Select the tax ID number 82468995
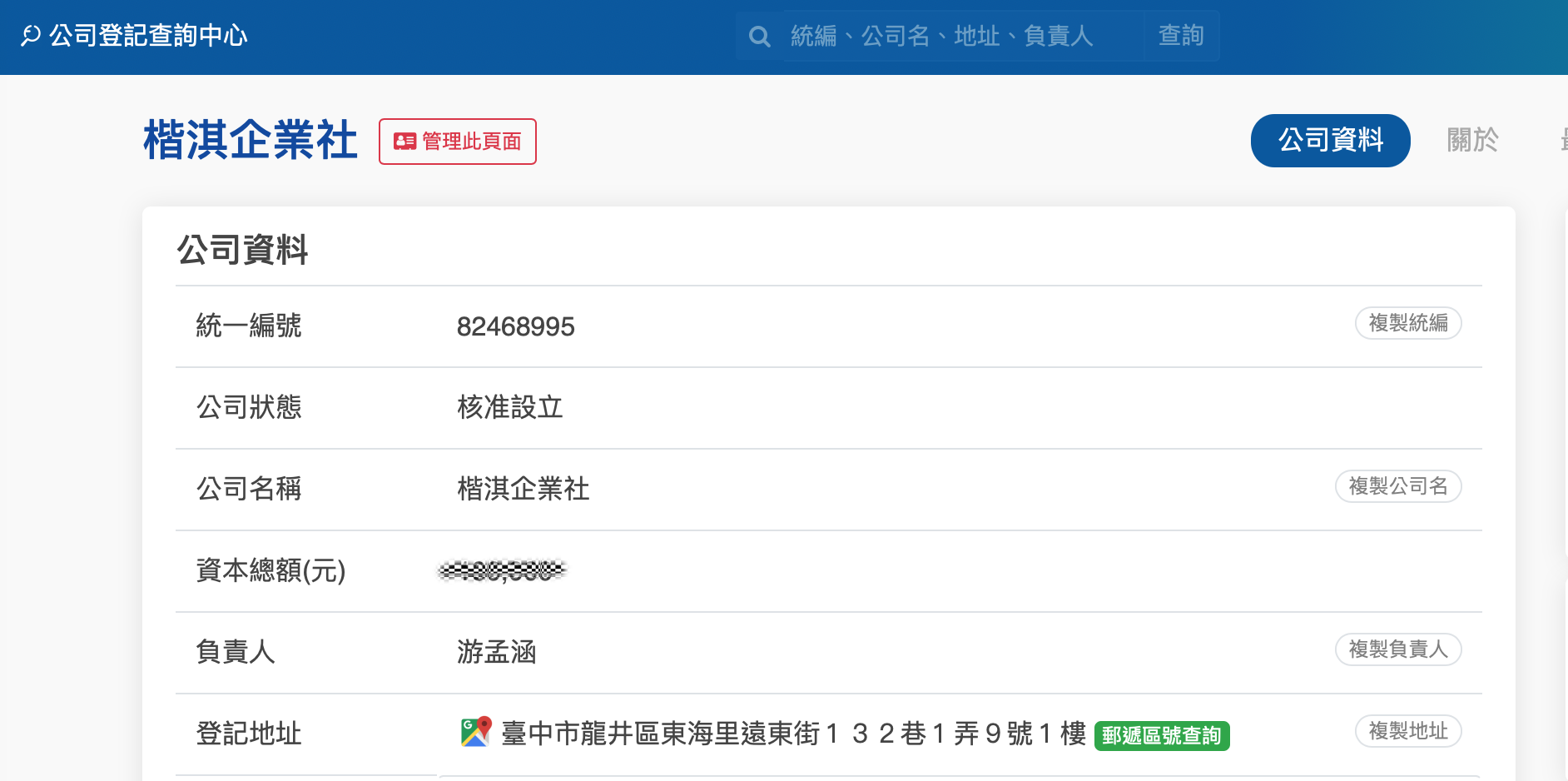The image size is (1568, 781). click(x=515, y=326)
